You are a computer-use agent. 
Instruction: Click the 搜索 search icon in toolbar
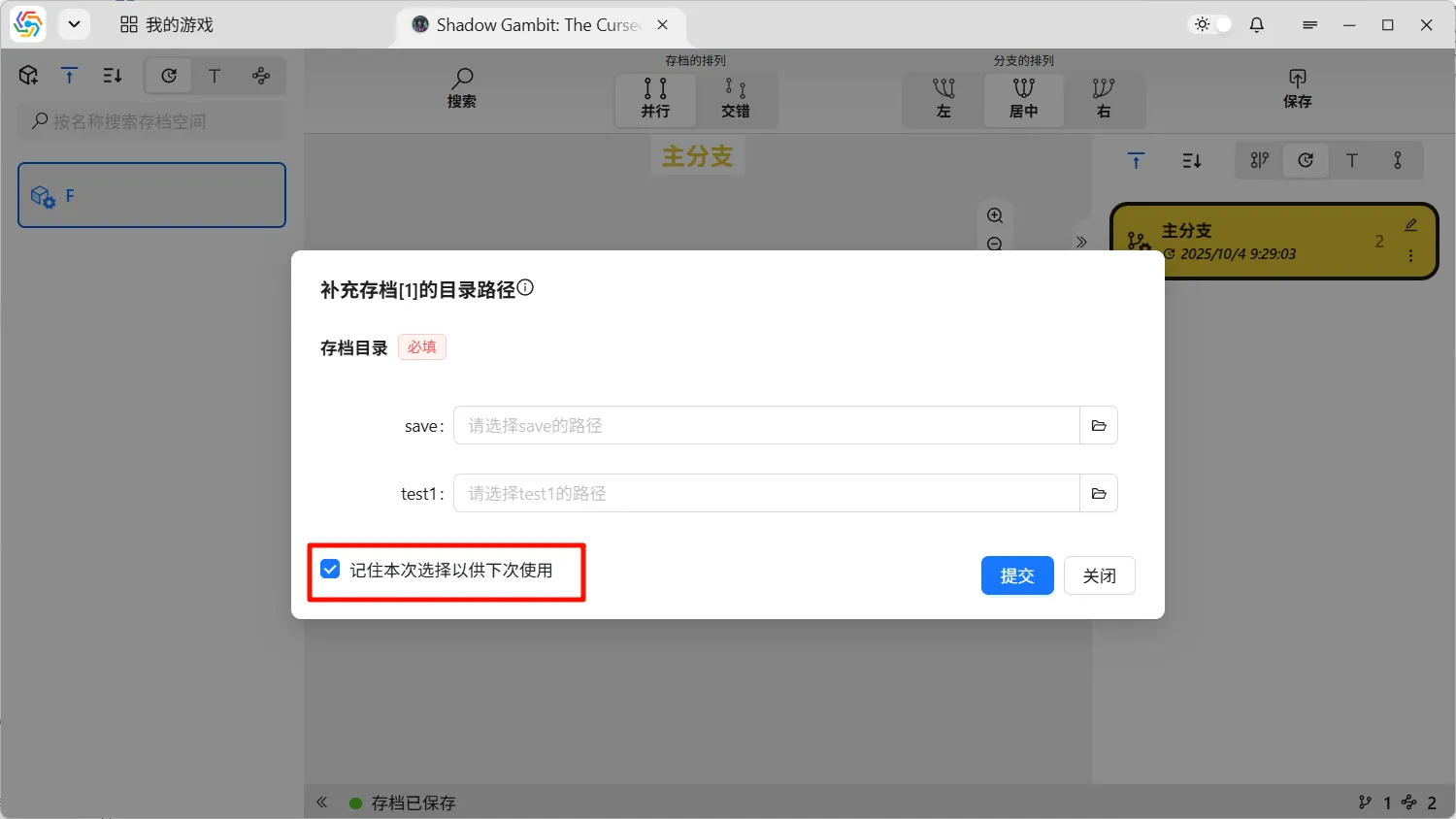click(462, 88)
